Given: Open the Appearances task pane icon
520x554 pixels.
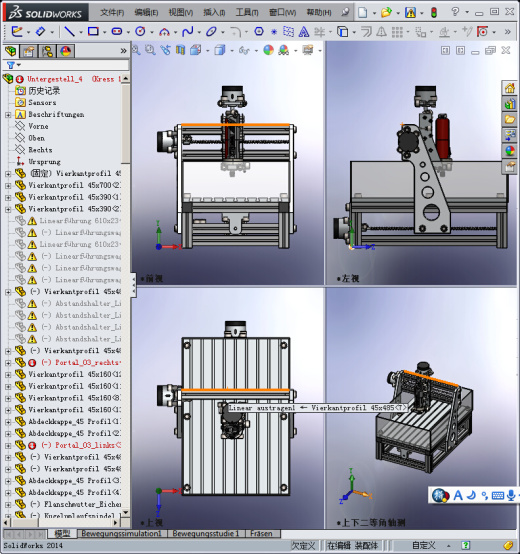Looking at the screenshot, I should 510,151.
